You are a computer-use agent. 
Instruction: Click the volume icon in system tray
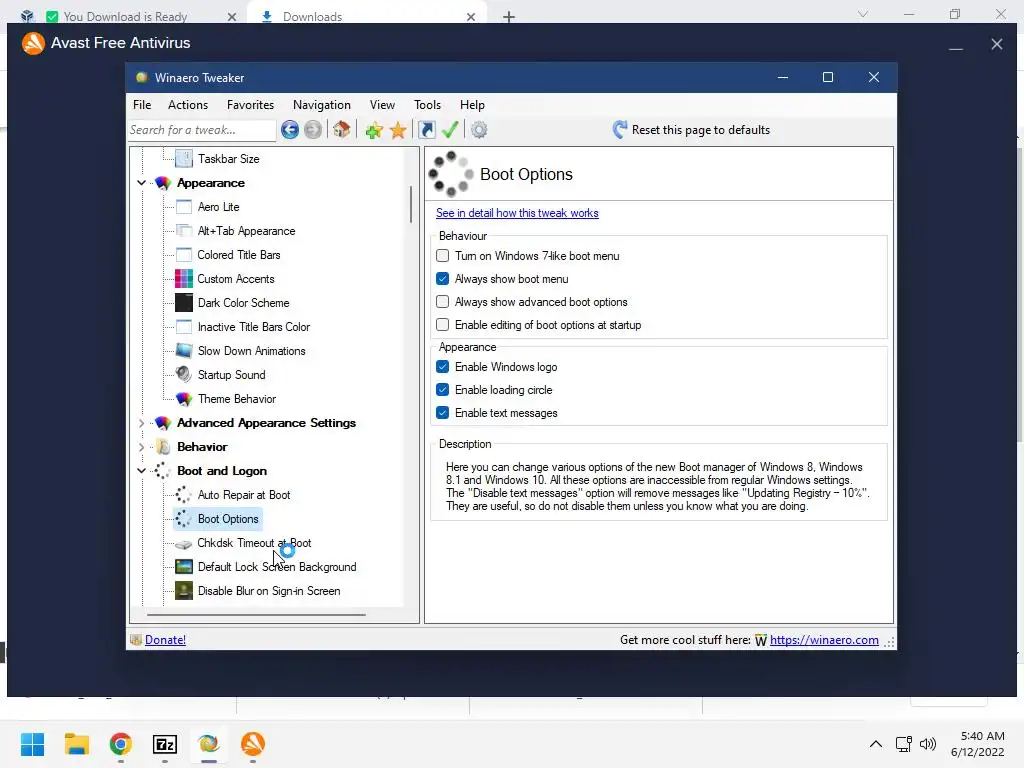tap(928, 744)
